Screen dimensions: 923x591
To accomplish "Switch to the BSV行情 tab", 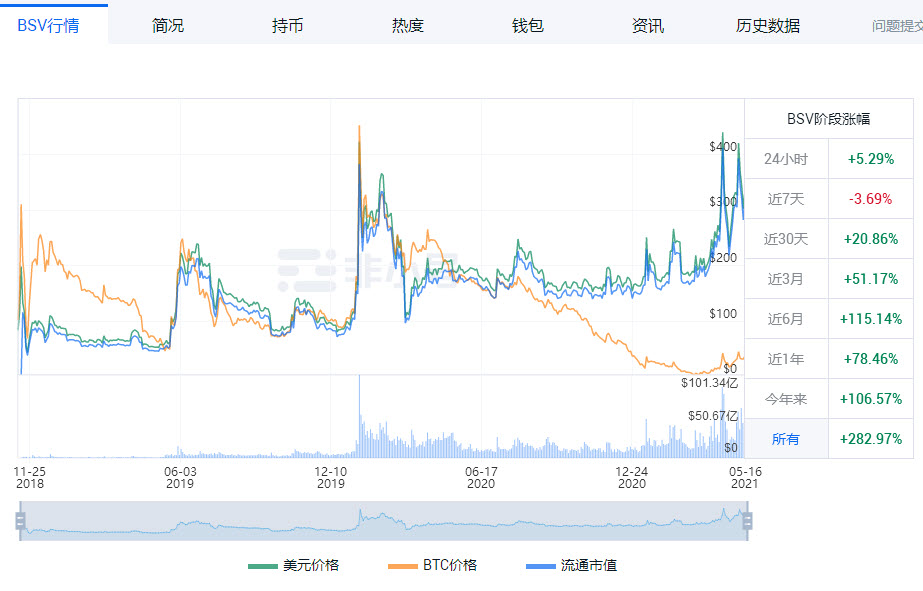I will (x=48, y=26).
